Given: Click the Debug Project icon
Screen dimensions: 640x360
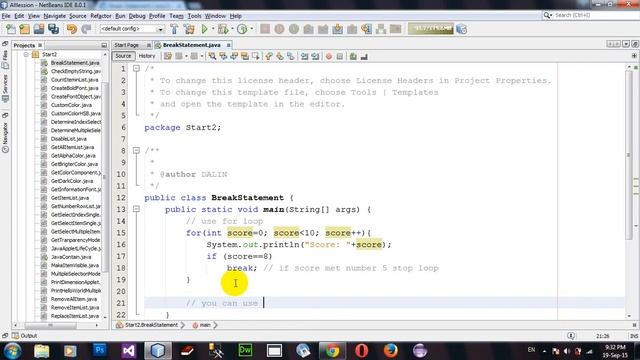Looking at the screenshot, I should pyautogui.click(x=223, y=29).
